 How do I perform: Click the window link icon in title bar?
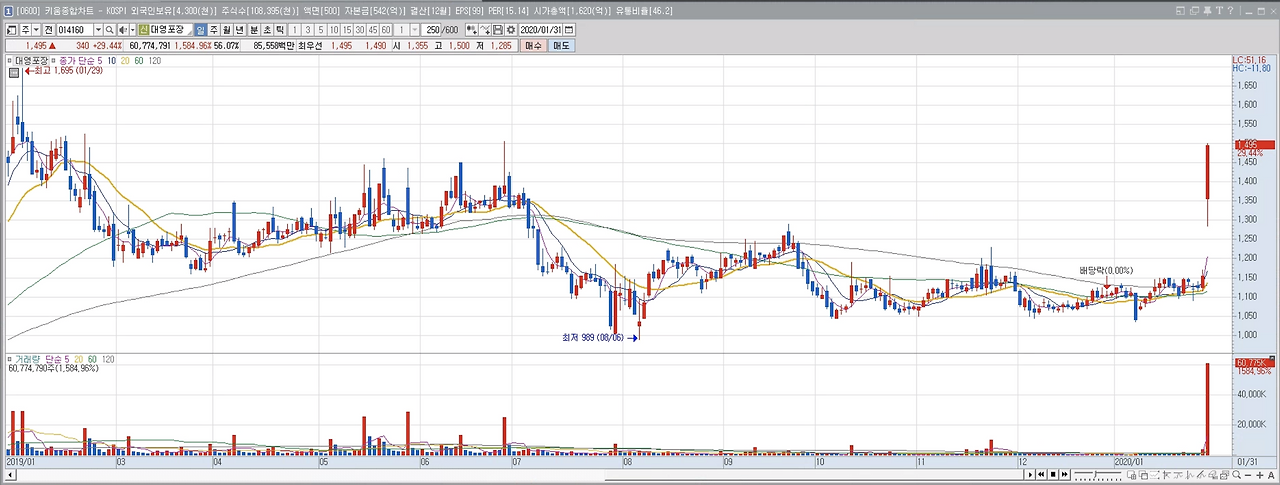[1180, 10]
